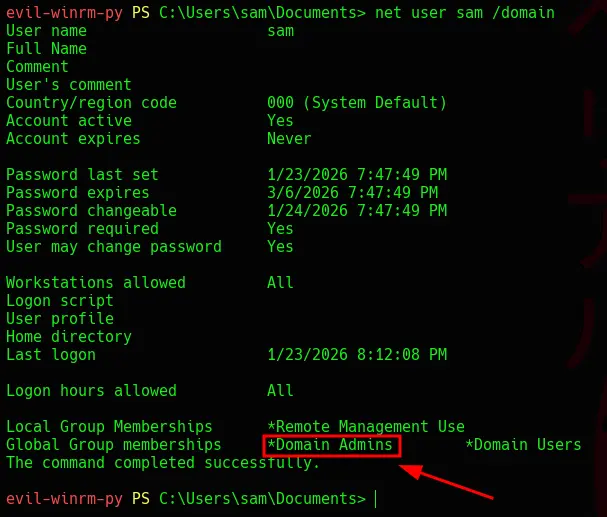This screenshot has width=607, height=517.
Task: Click the User name value 'sam'
Action: [280, 31]
